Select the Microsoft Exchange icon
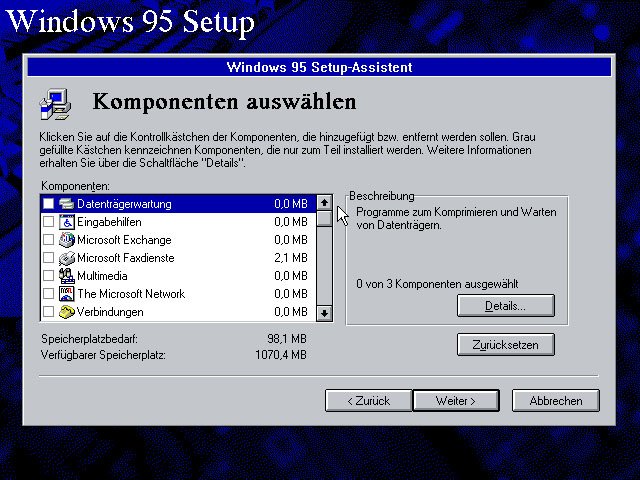The height and width of the screenshot is (480, 640). 67,240
